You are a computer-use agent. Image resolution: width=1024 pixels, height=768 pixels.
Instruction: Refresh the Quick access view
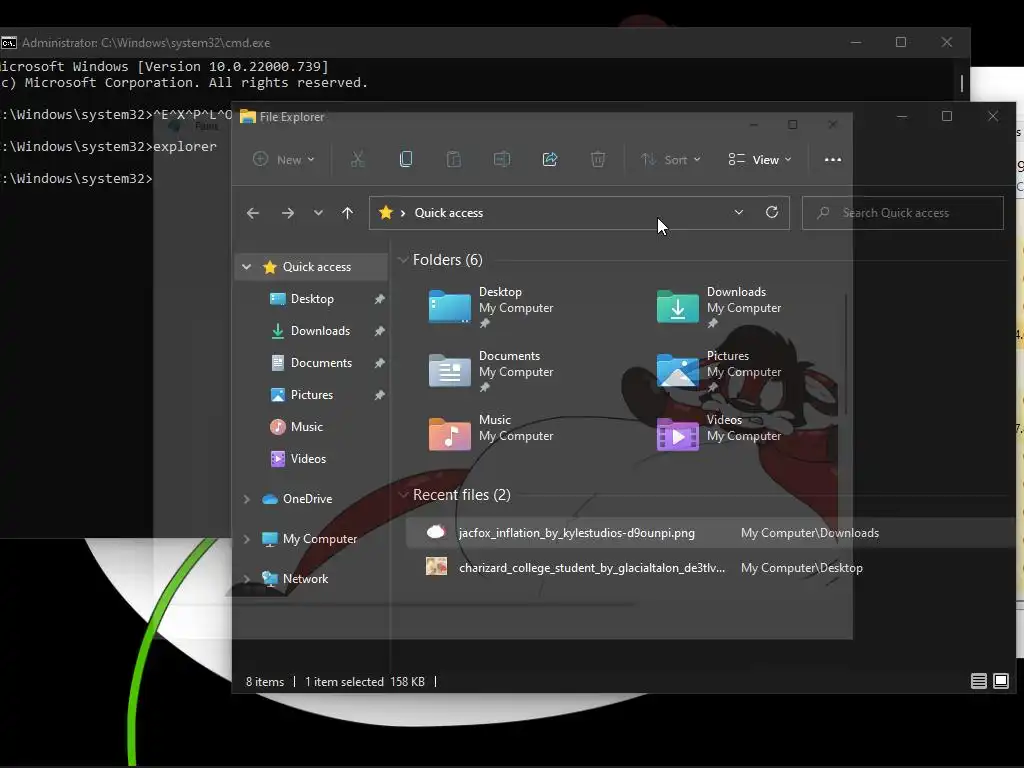[771, 212]
